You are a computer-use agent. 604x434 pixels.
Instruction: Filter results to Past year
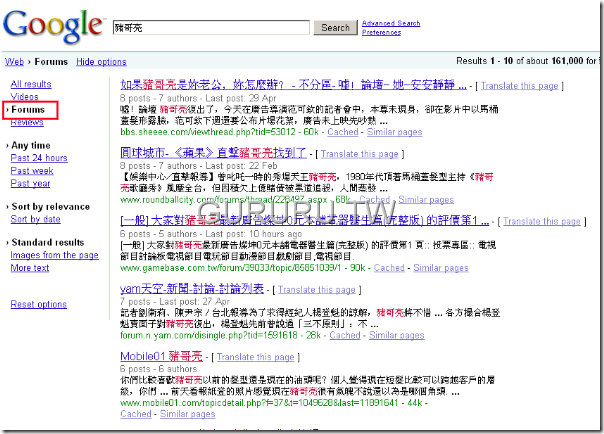click(x=30, y=183)
